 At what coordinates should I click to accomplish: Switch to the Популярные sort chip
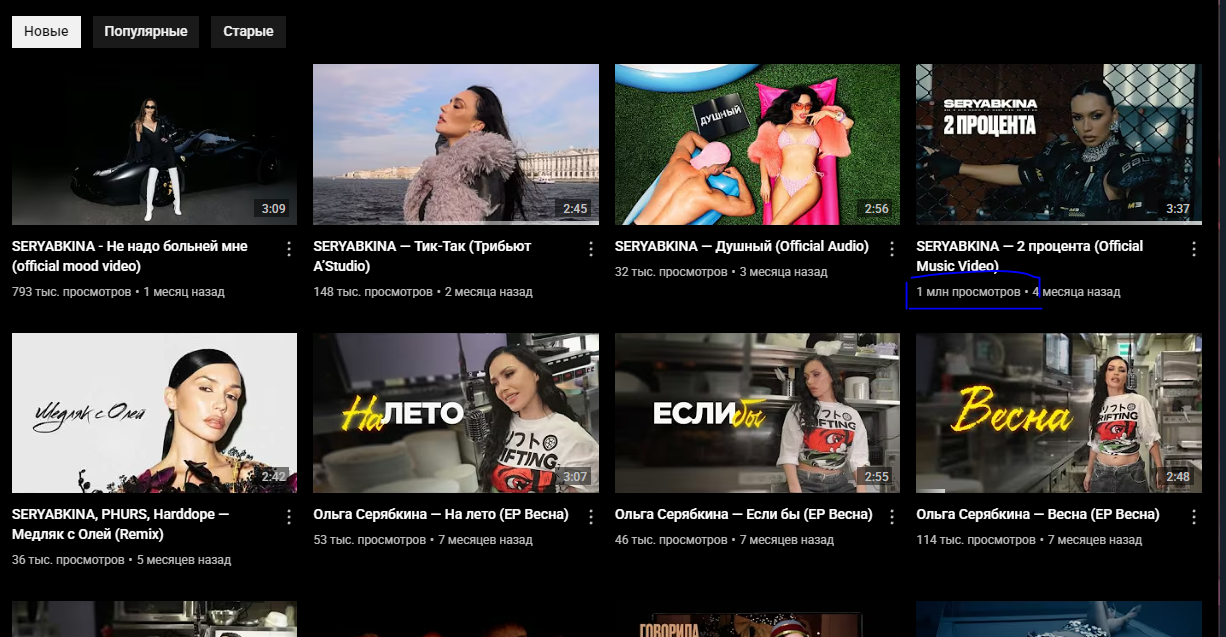point(146,32)
